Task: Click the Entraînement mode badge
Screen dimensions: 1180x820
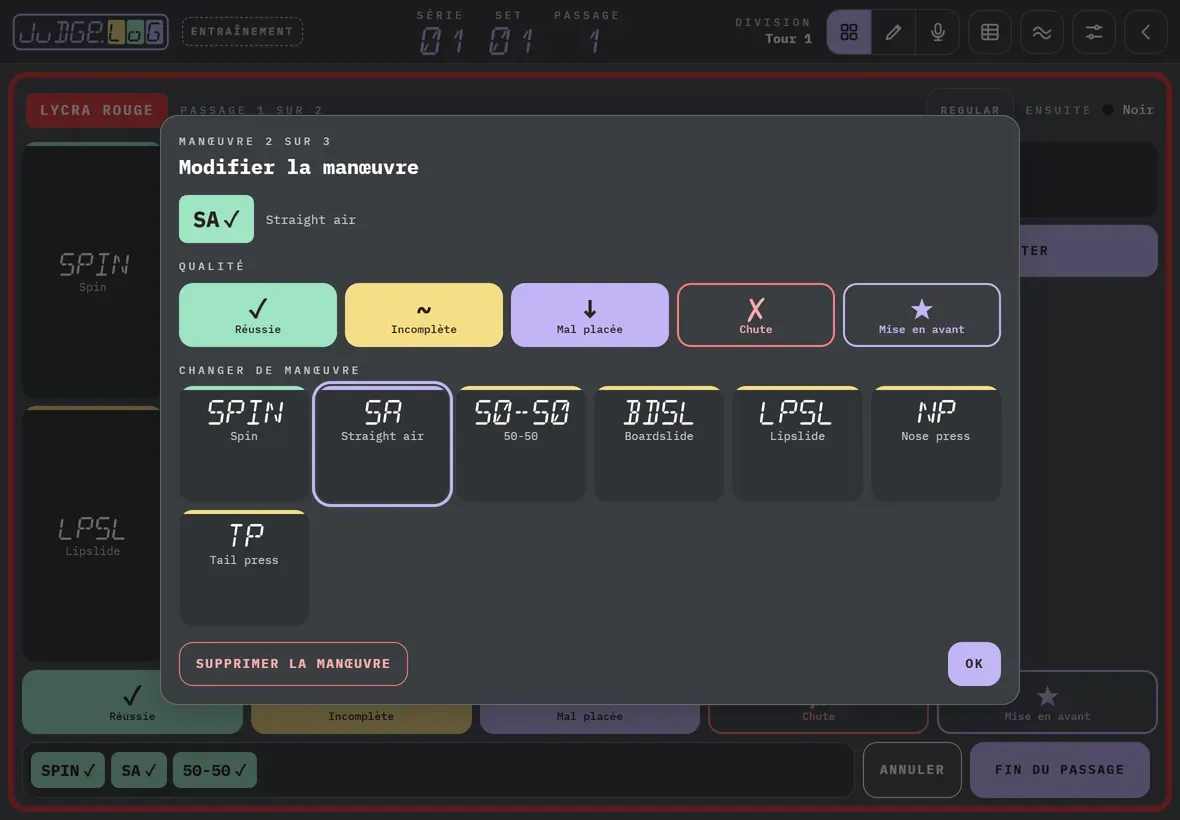Action: click(242, 32)
